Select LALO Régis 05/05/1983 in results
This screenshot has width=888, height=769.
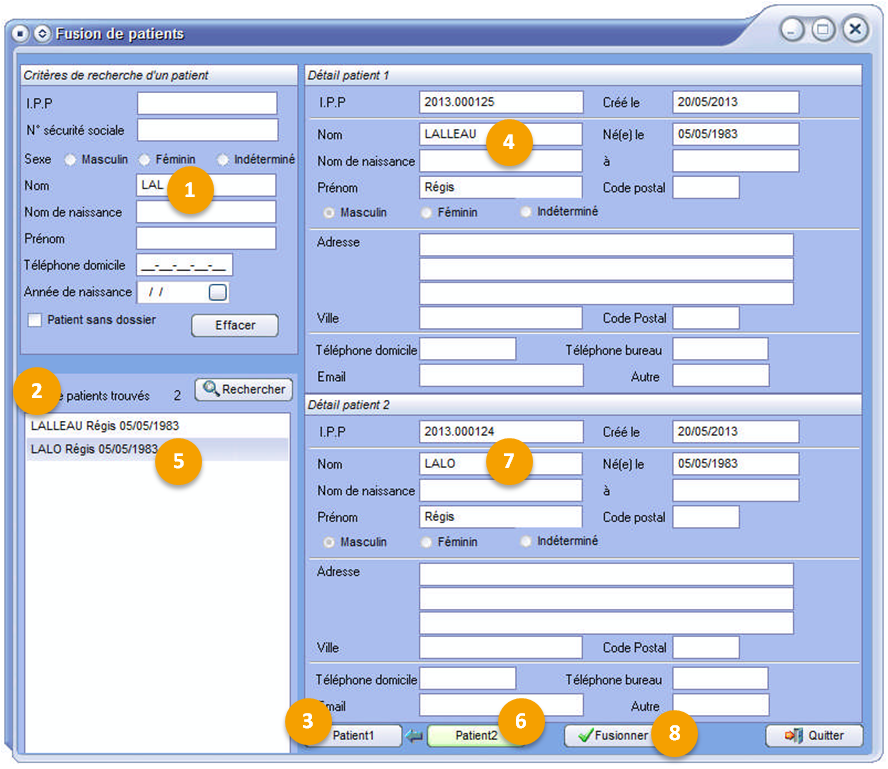pyautogui.click(x=94, y=449)
